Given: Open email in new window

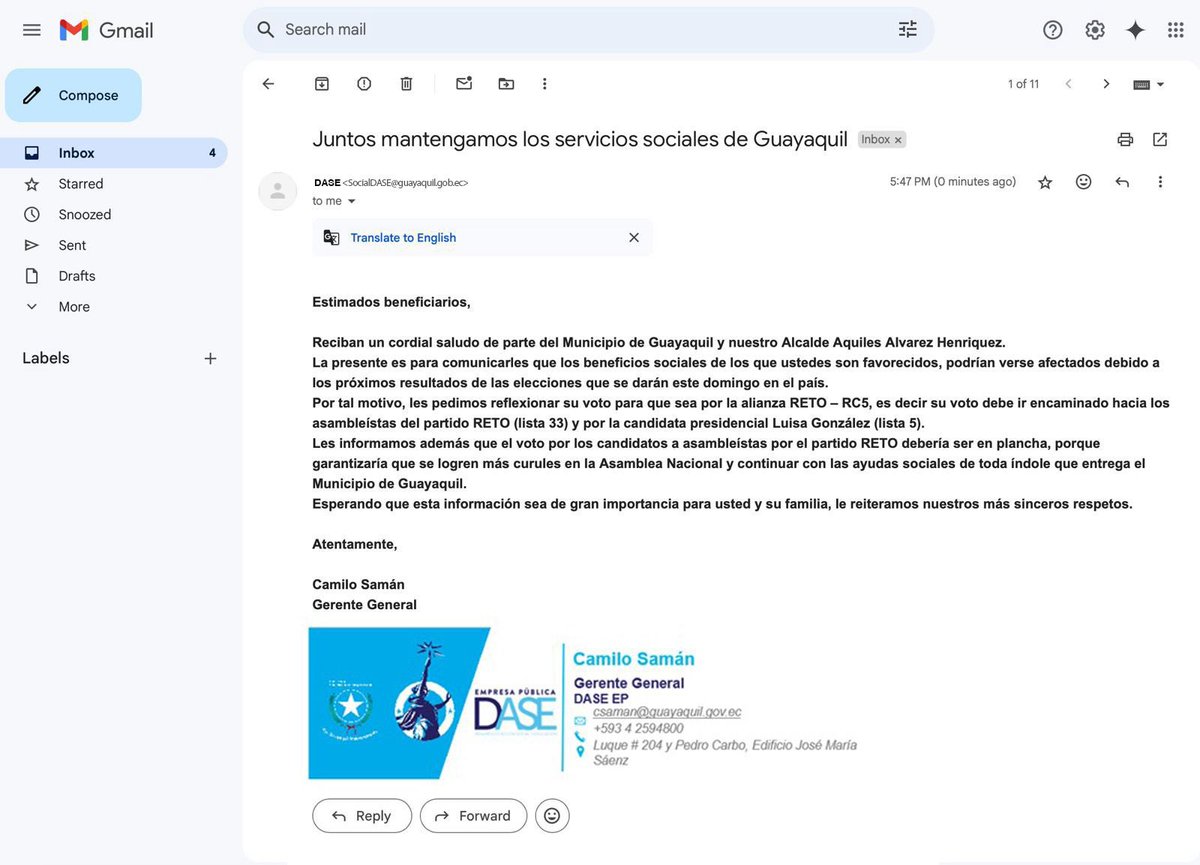Looking at the screenshot, I should 1160,140.
